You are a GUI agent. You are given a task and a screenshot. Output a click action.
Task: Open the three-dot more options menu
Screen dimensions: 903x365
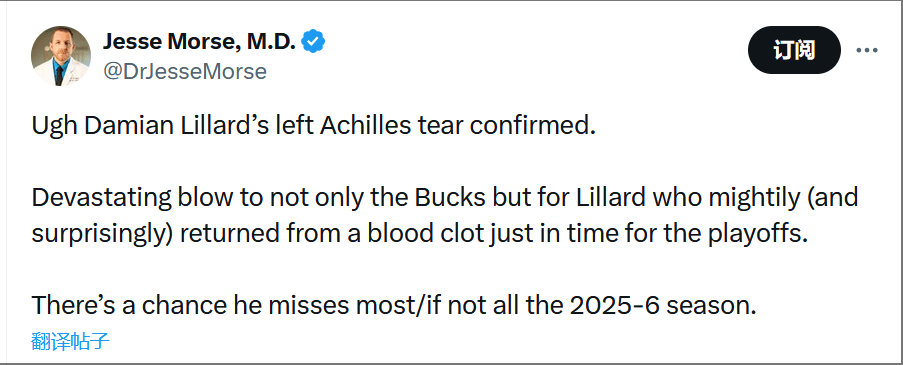tap(866, 50)
